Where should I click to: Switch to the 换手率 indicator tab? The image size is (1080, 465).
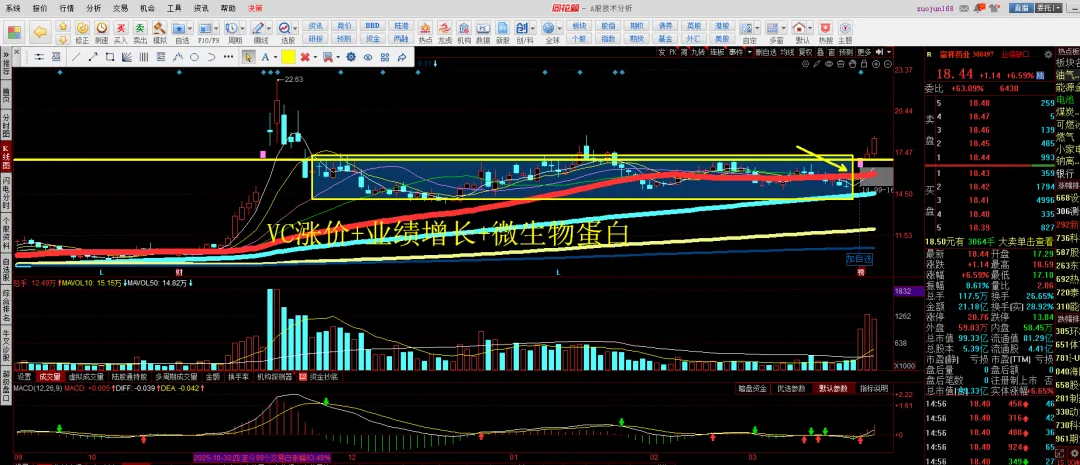click(238, 377)
